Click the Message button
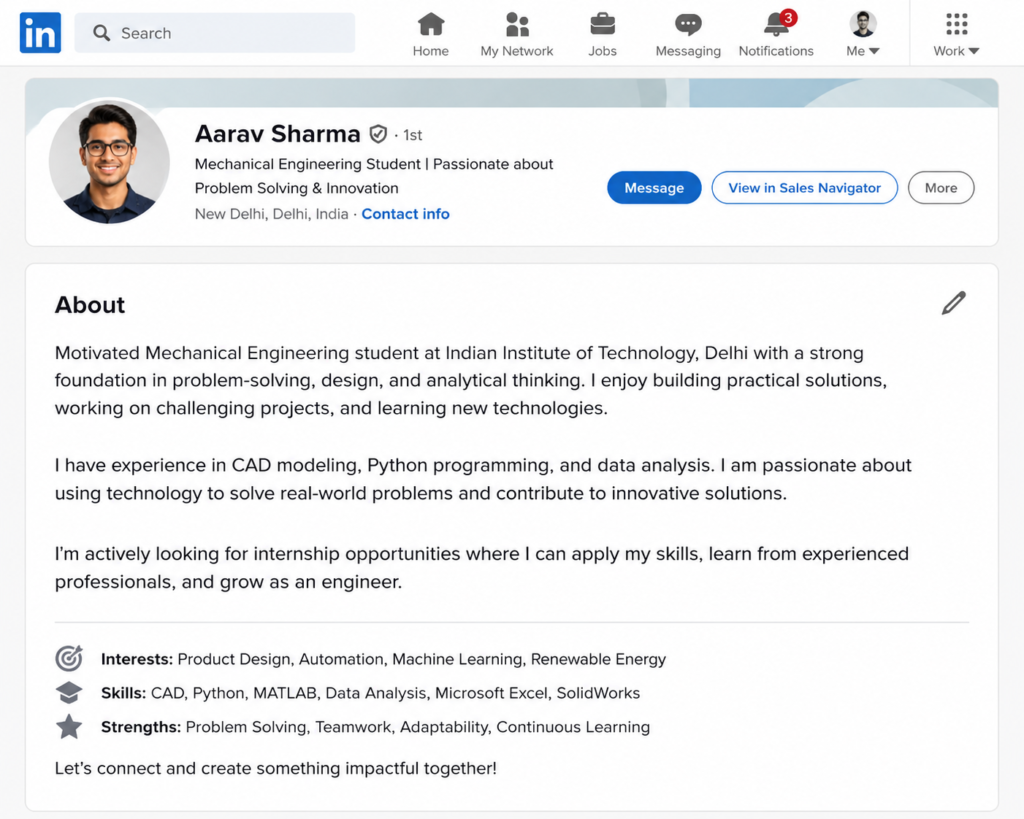Screen dimensions: 1024x819 pyautogui.click(x=654, y=187)
